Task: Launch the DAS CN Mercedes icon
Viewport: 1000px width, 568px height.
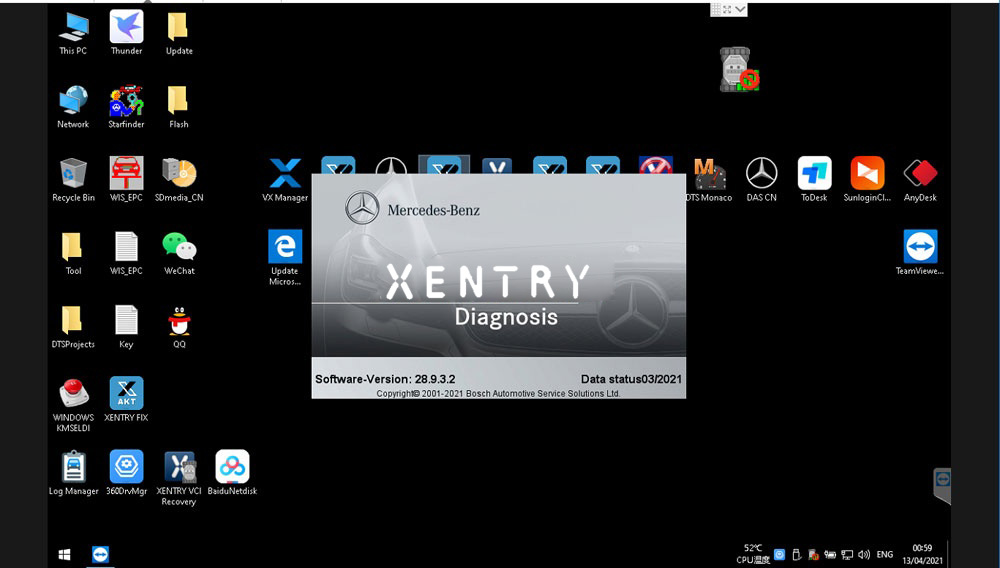Action: [761, 180]
